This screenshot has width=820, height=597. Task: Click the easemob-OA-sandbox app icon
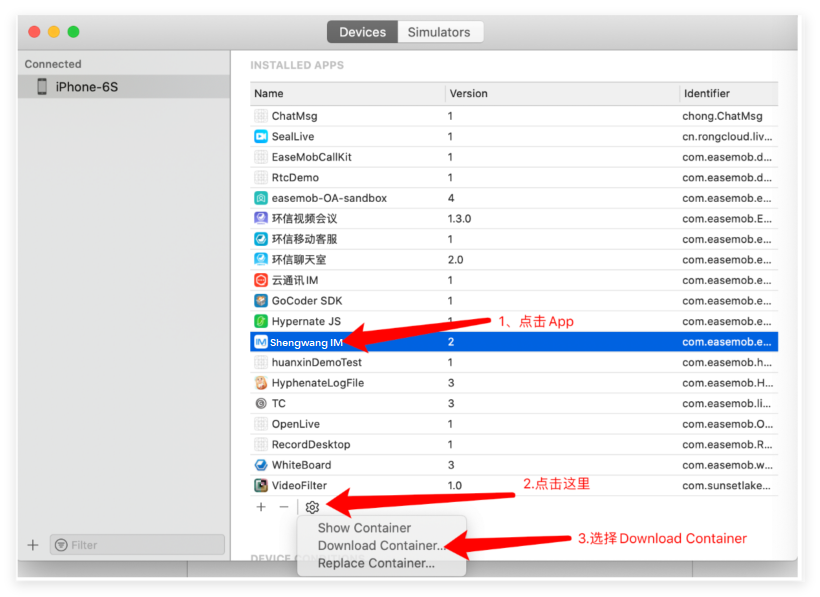[x=260, y=198]
